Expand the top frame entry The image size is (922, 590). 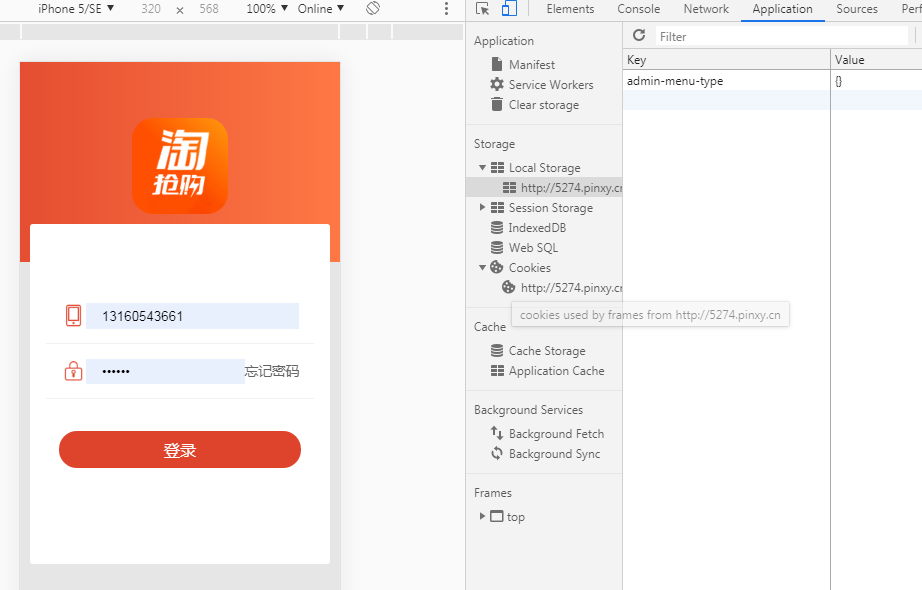click(482, 517)
